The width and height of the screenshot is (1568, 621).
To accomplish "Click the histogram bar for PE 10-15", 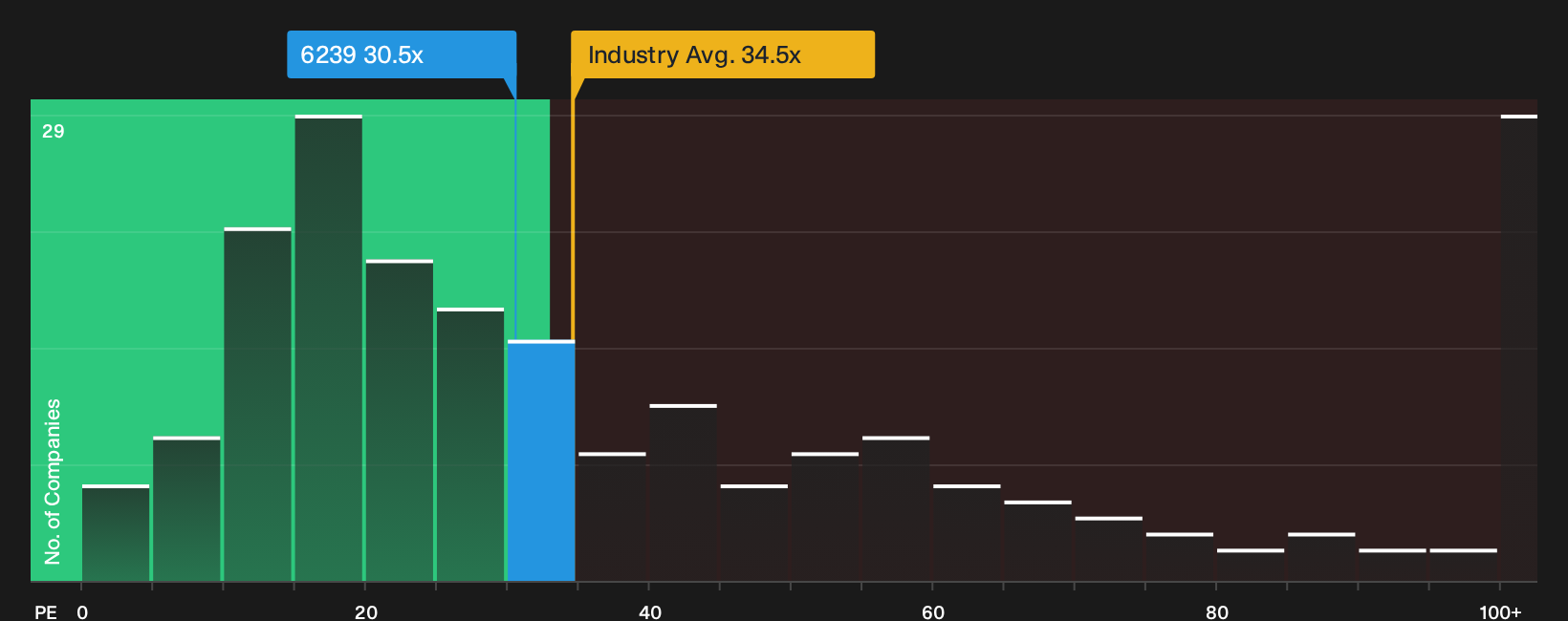I will 258,404.
